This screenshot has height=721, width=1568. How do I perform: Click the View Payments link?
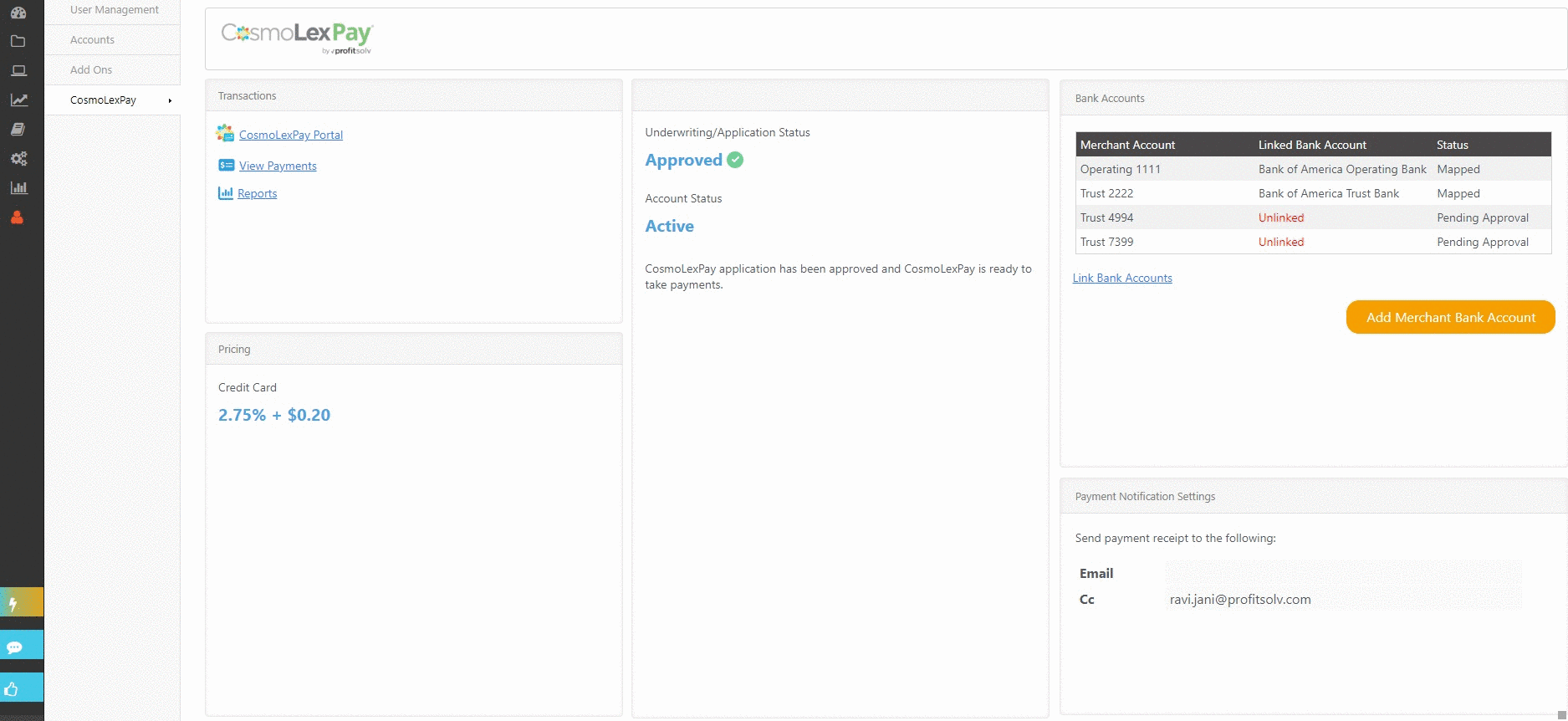[x=278, y=166]
